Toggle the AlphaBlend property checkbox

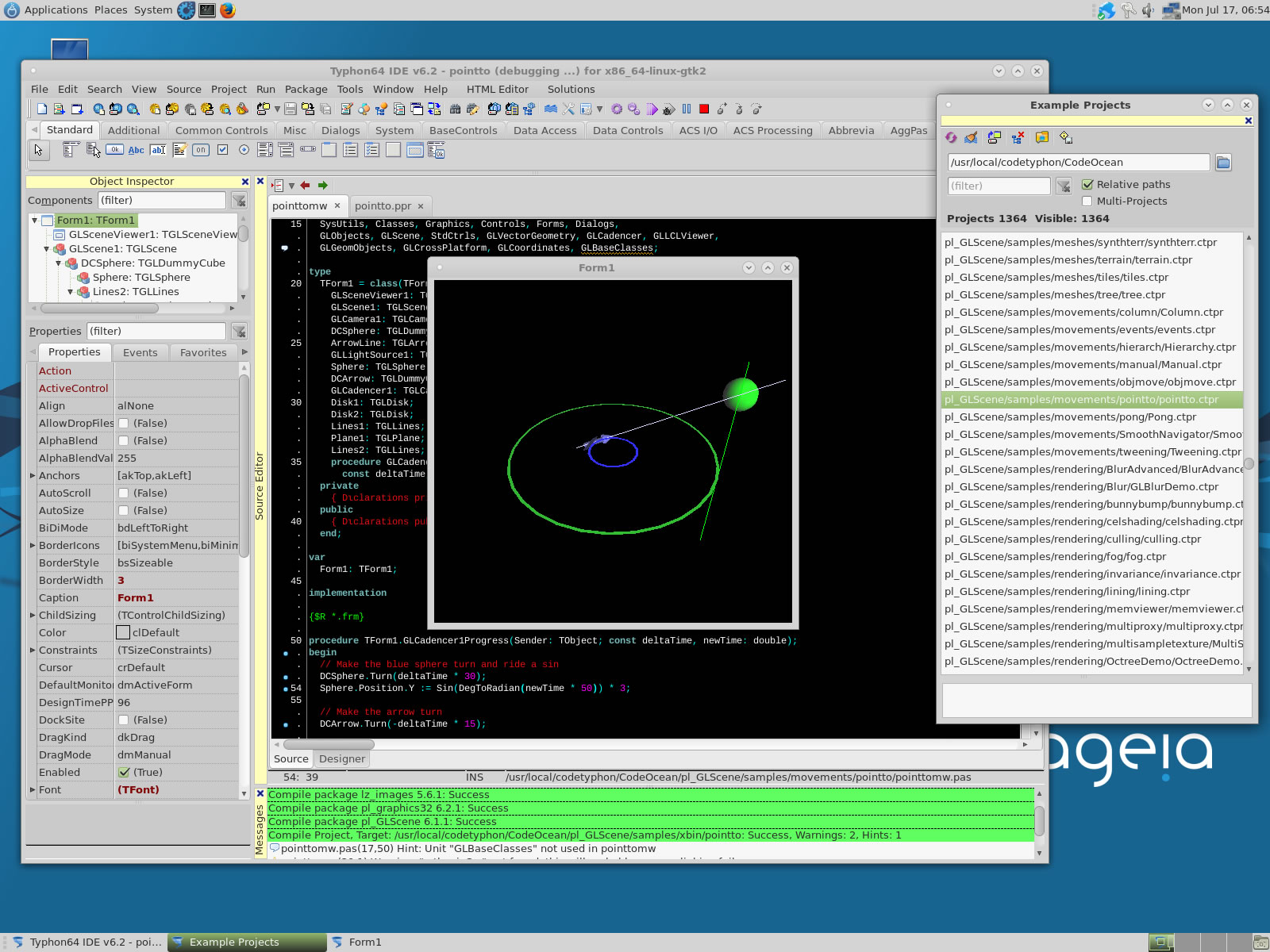(124, 440)
